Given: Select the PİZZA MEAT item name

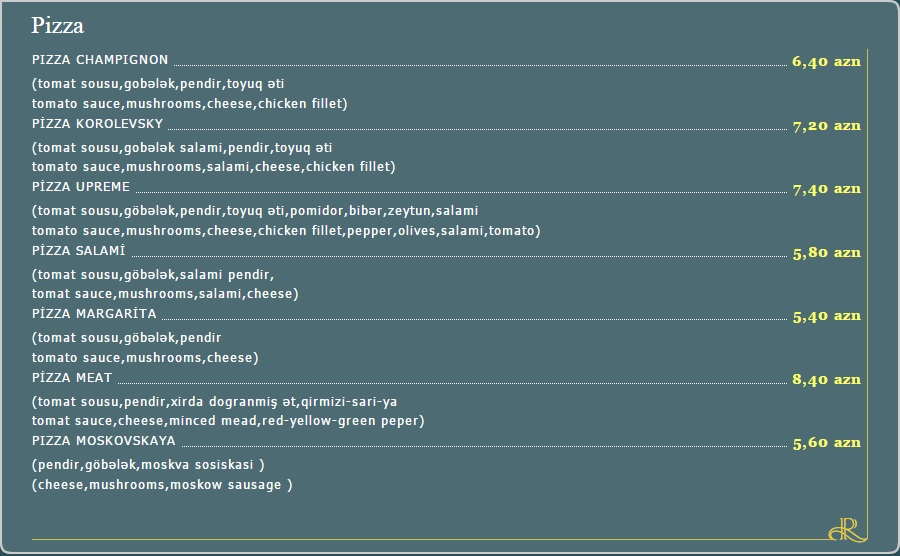Looking at the screenshot, I should coord(72,378).
